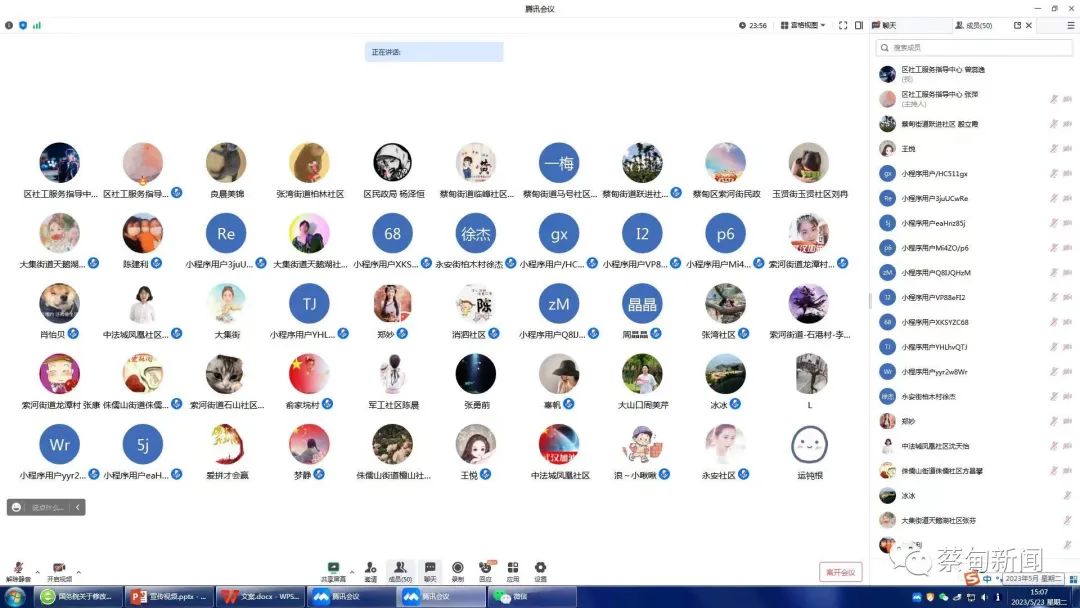Open the Apps grid icon
Viewport: 1080px width, 608px height.
(x=513, y=569)
